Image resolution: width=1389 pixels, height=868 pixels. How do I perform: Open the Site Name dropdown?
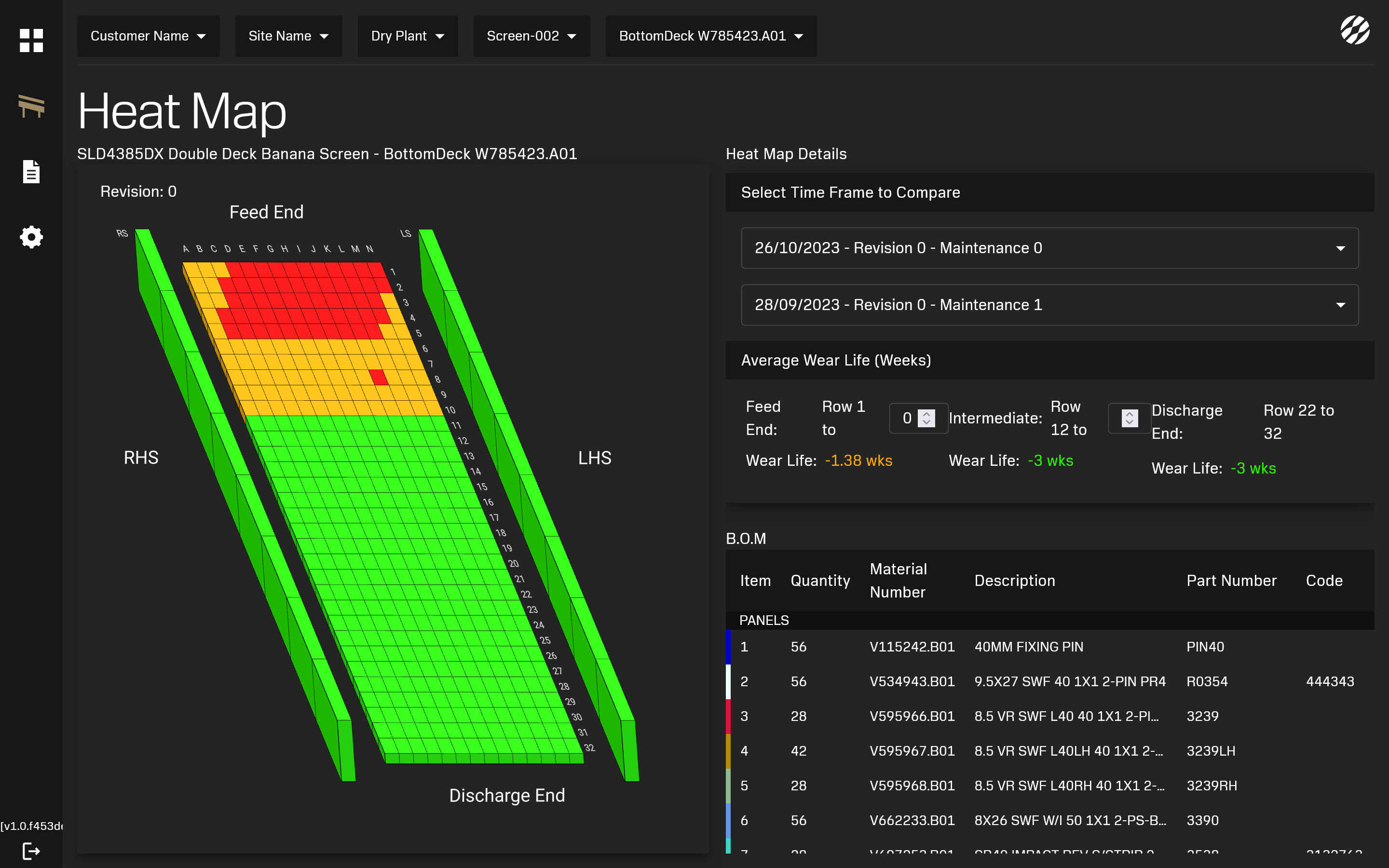pos(288,36)
